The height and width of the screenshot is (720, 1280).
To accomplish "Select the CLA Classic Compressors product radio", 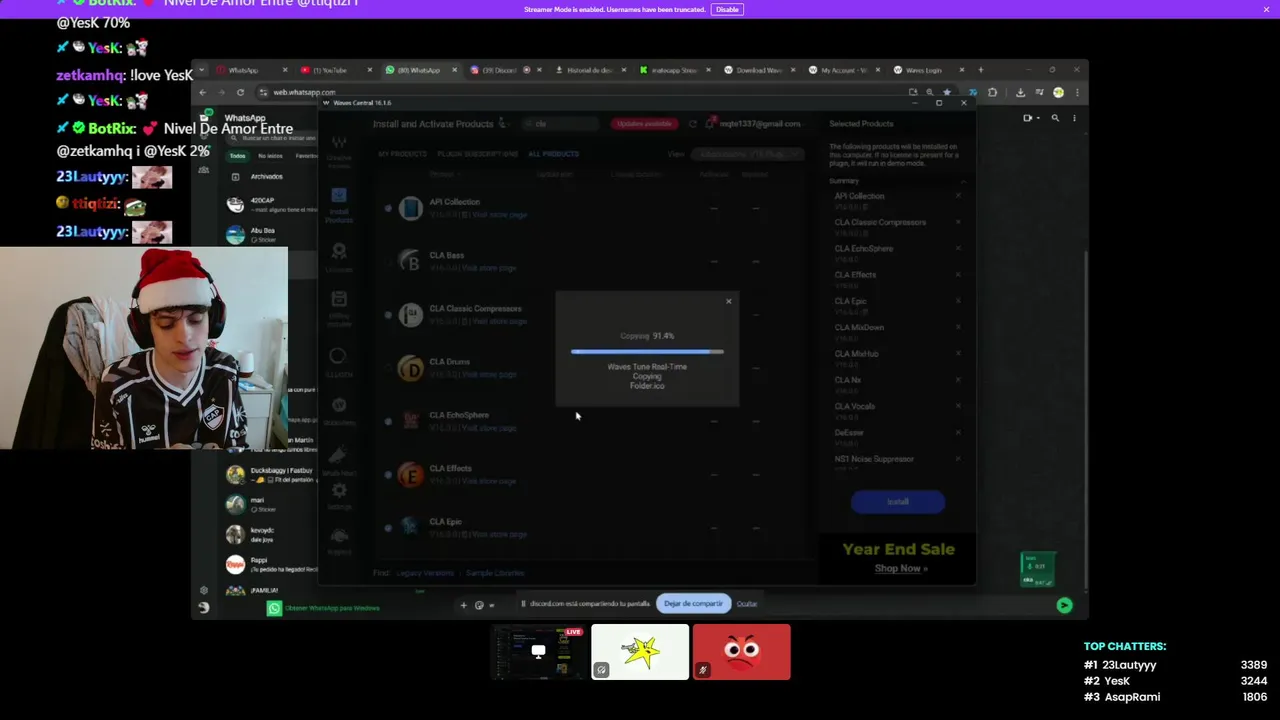I will [388, 314].
